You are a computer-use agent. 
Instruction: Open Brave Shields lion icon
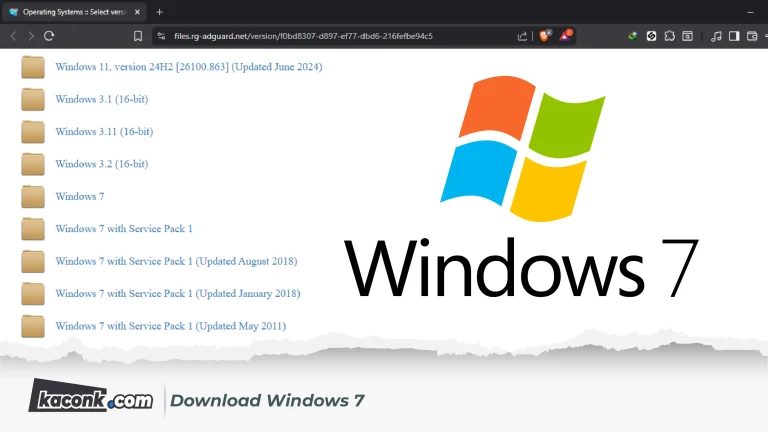(545, 35)
